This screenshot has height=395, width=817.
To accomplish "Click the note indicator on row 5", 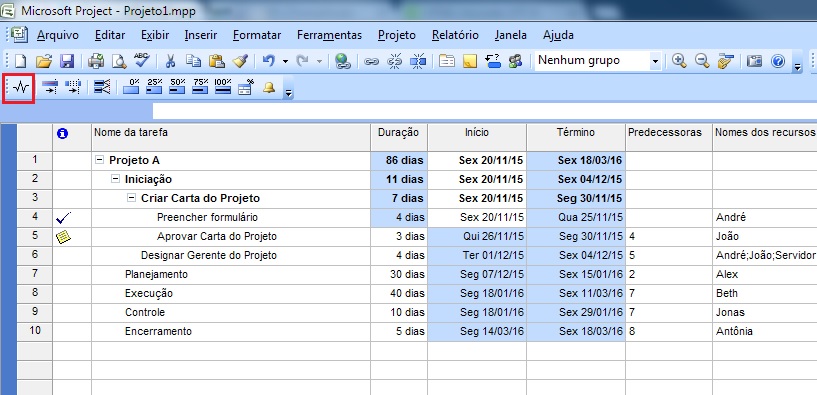I will pos(63,237).
